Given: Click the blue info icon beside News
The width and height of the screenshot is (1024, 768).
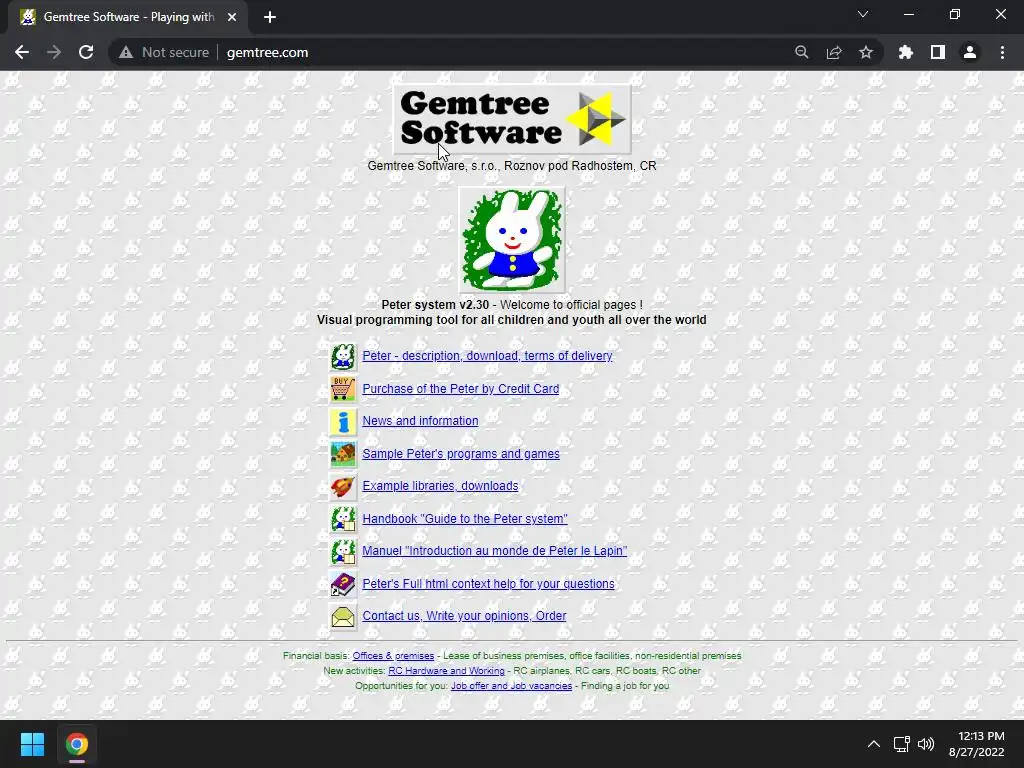Looking at the screenshot, I should (343, 421).
